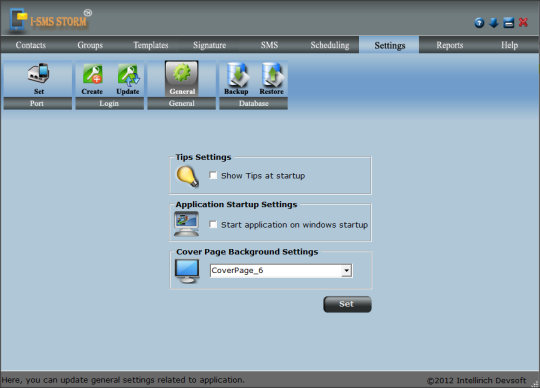This screenshot has height=388, width=540.
Task: Open the Restore database icon
Action: (x=272, y=78)
